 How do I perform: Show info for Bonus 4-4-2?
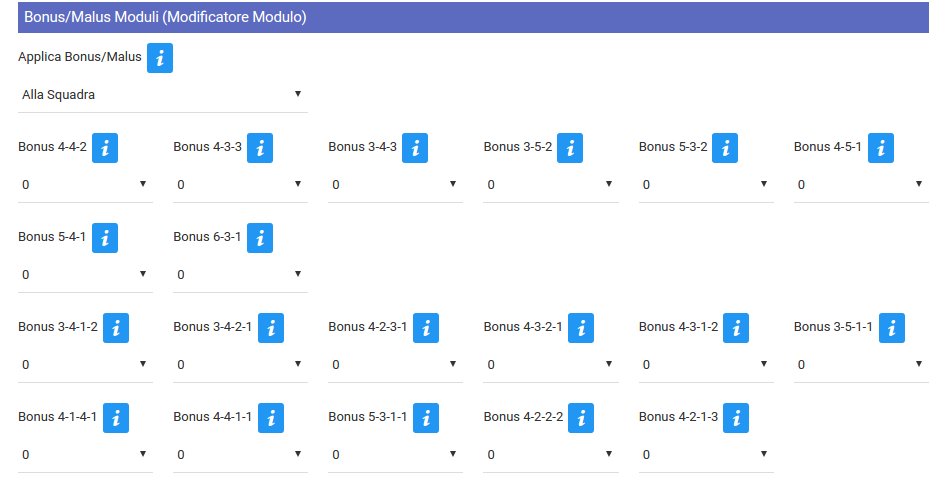pos(105,148)
